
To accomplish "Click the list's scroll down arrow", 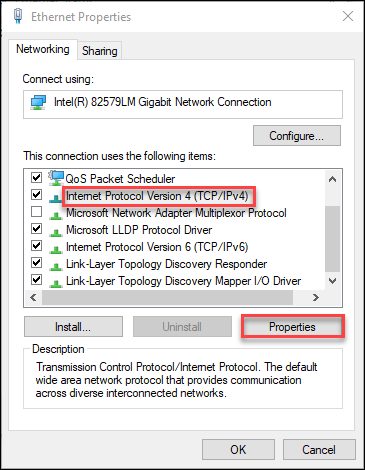I will point(332,281).
